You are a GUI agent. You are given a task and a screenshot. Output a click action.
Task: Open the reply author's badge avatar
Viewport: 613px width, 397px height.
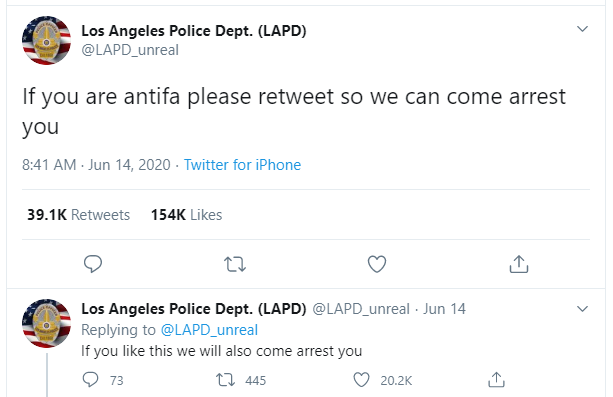(47, 323)
